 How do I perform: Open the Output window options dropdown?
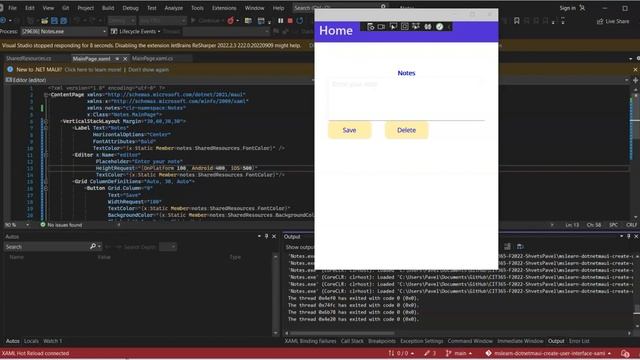click(x=621, y=236)
